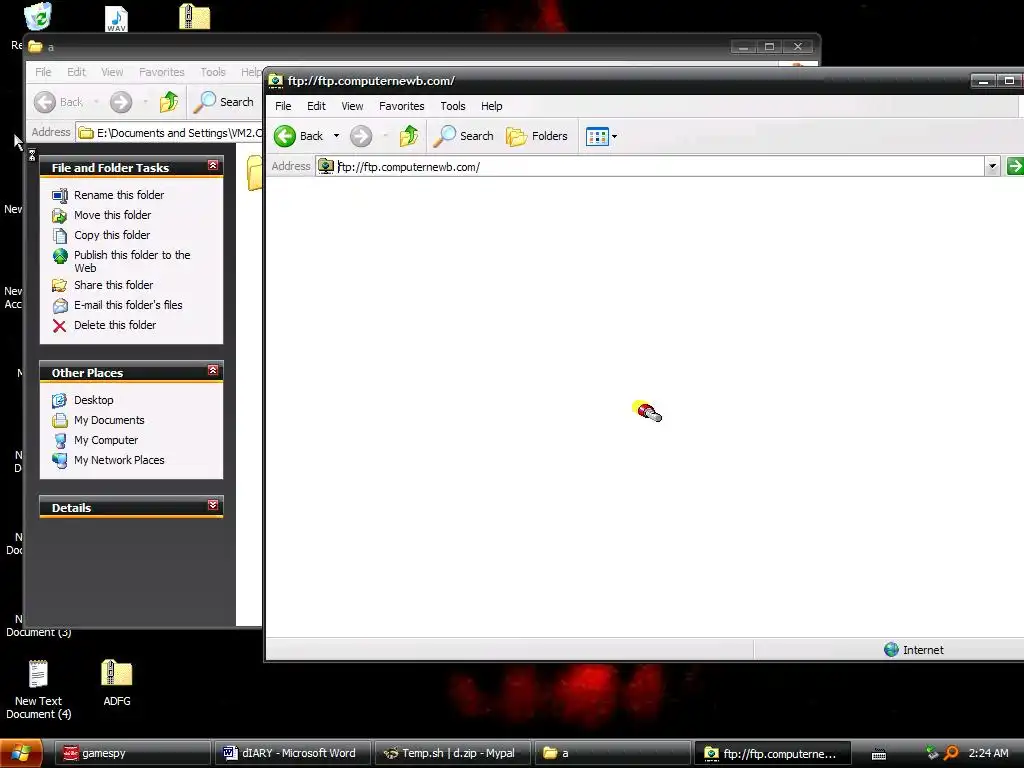Screen dimensions: 1024x768
Task: Open the File menu in the FTP window
Action: coord(283,106)
